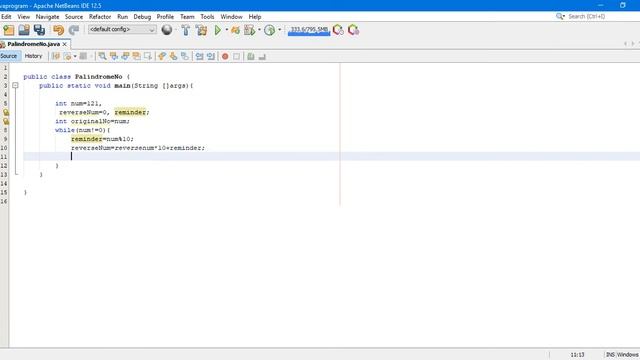Switch to PalindromeNo.java tab

33,44
